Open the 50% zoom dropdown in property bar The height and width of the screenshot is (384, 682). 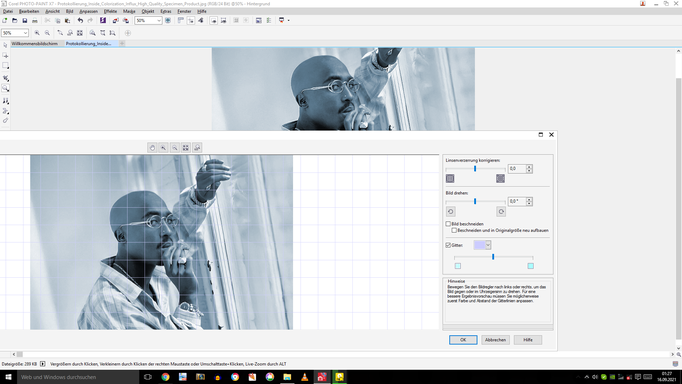coord(25,33)
